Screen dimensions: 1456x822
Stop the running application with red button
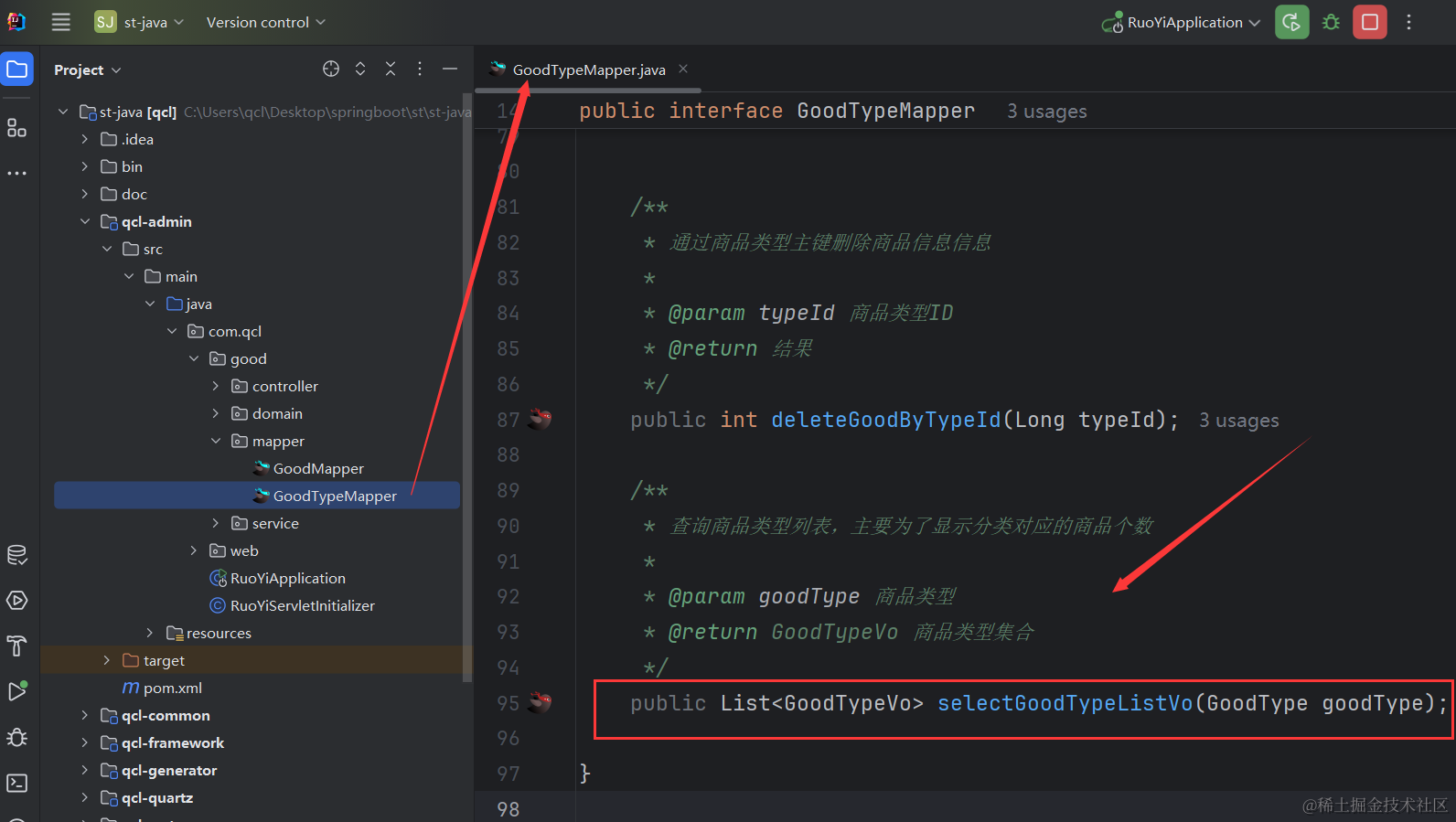click(x=1369, y=22)
